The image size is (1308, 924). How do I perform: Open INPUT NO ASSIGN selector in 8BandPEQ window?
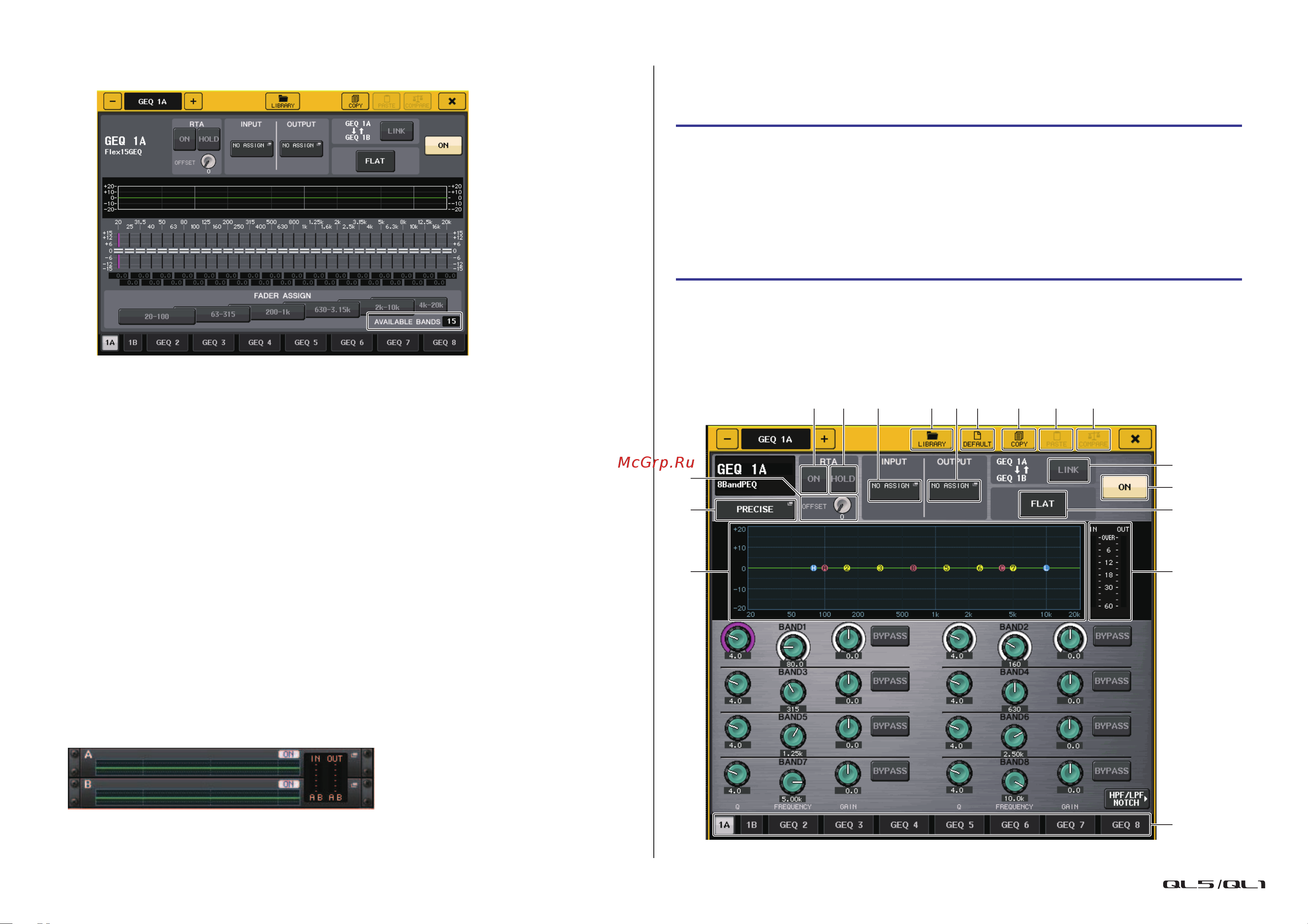coord(895,490)
